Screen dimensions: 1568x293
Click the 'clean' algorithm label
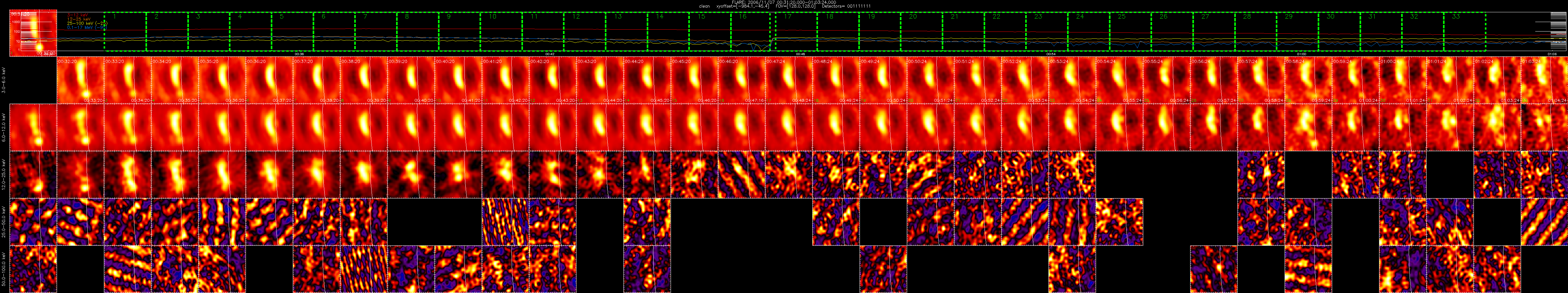click(x=704, y=6)
